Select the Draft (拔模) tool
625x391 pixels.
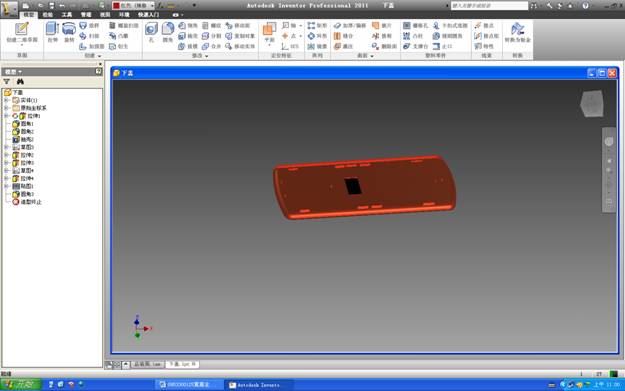188,46
